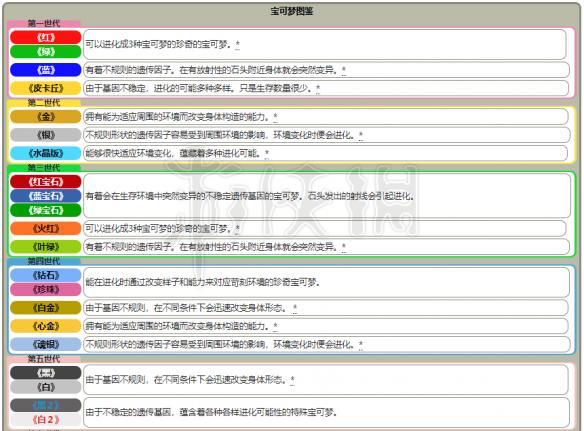
Task: Click the 红/绿 Pokédex entry text
Action: [159, 44]
